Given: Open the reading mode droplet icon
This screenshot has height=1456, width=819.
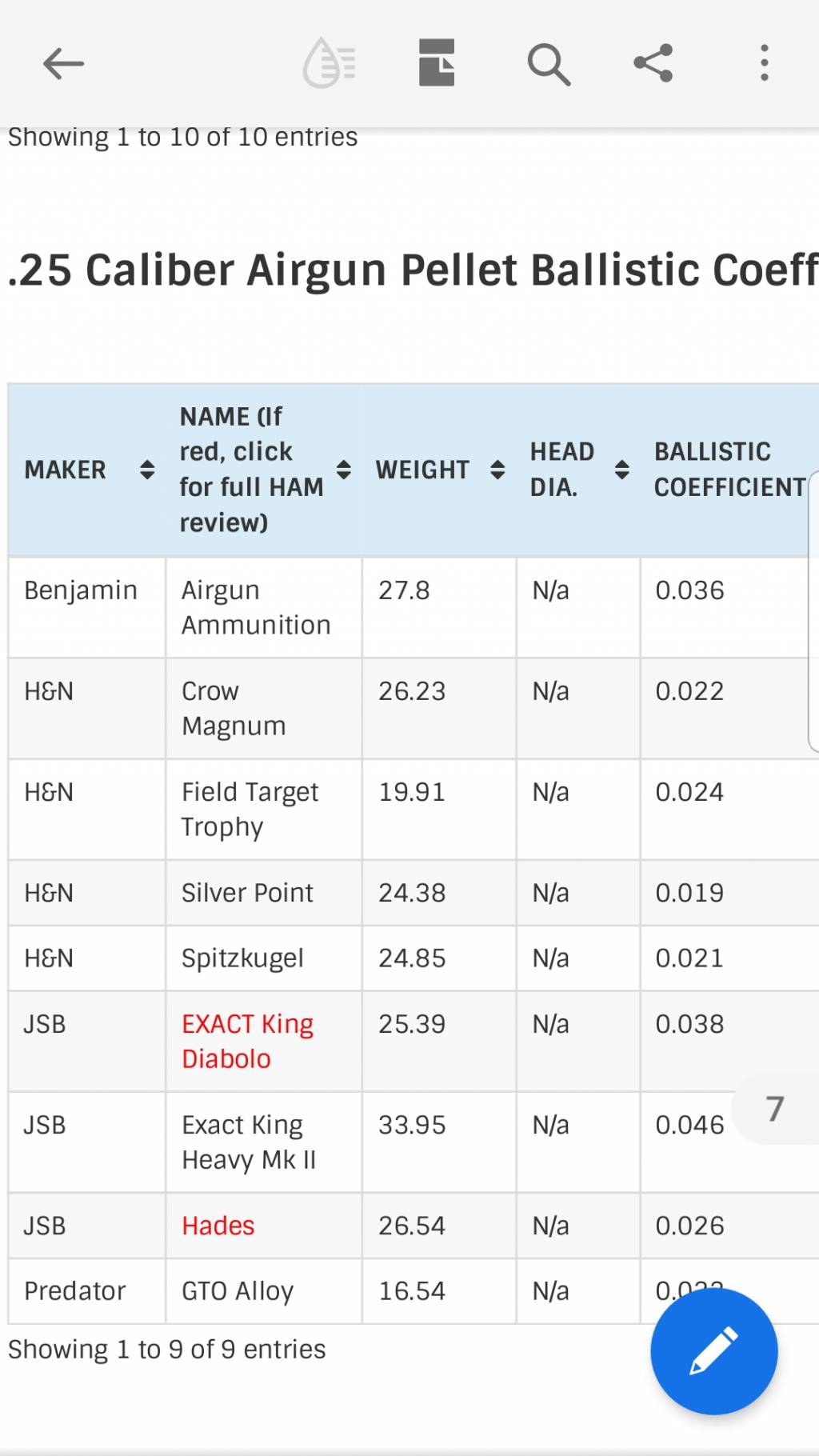Looking at the screenshot, I should coord(329,62).
